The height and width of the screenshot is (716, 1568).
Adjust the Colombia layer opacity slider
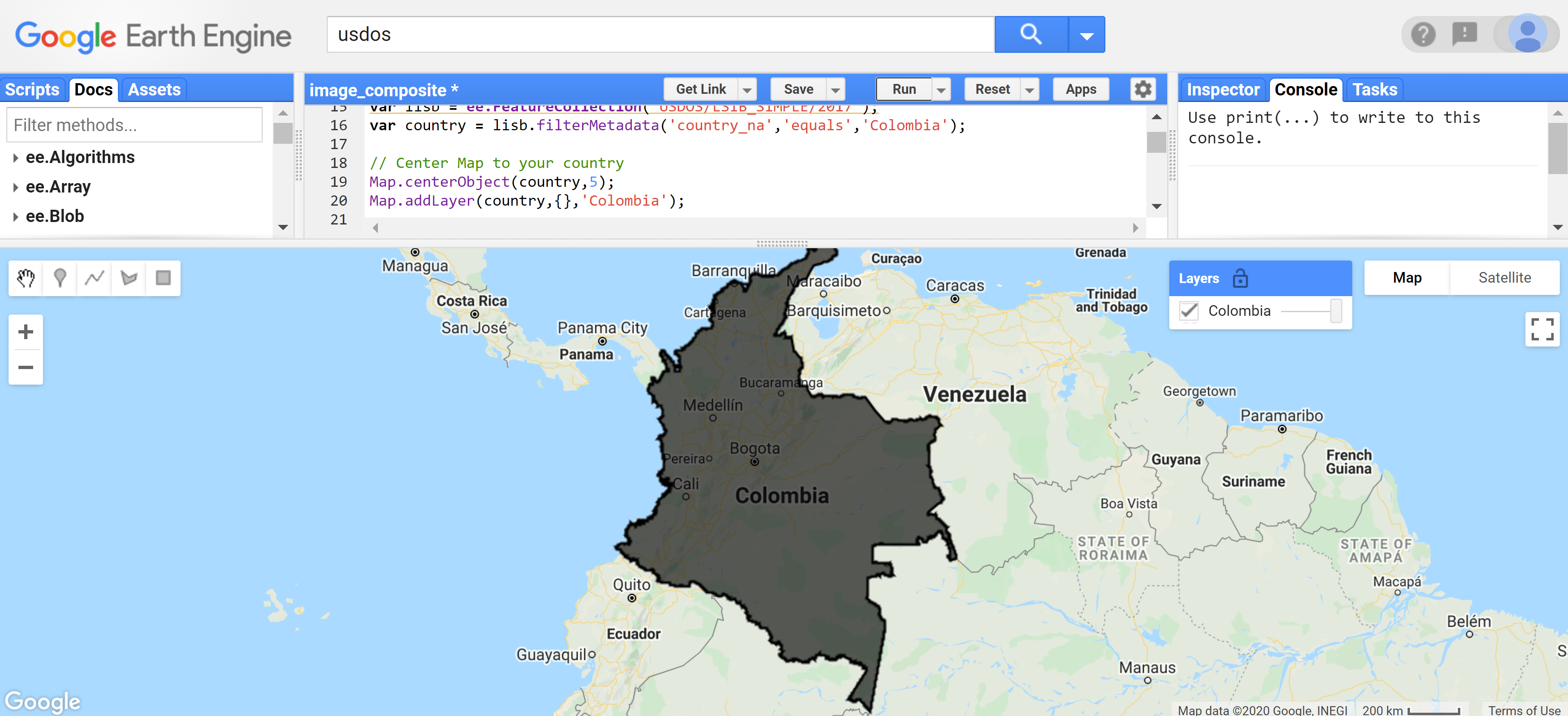pyautogui.click(x=1335, y=311)
